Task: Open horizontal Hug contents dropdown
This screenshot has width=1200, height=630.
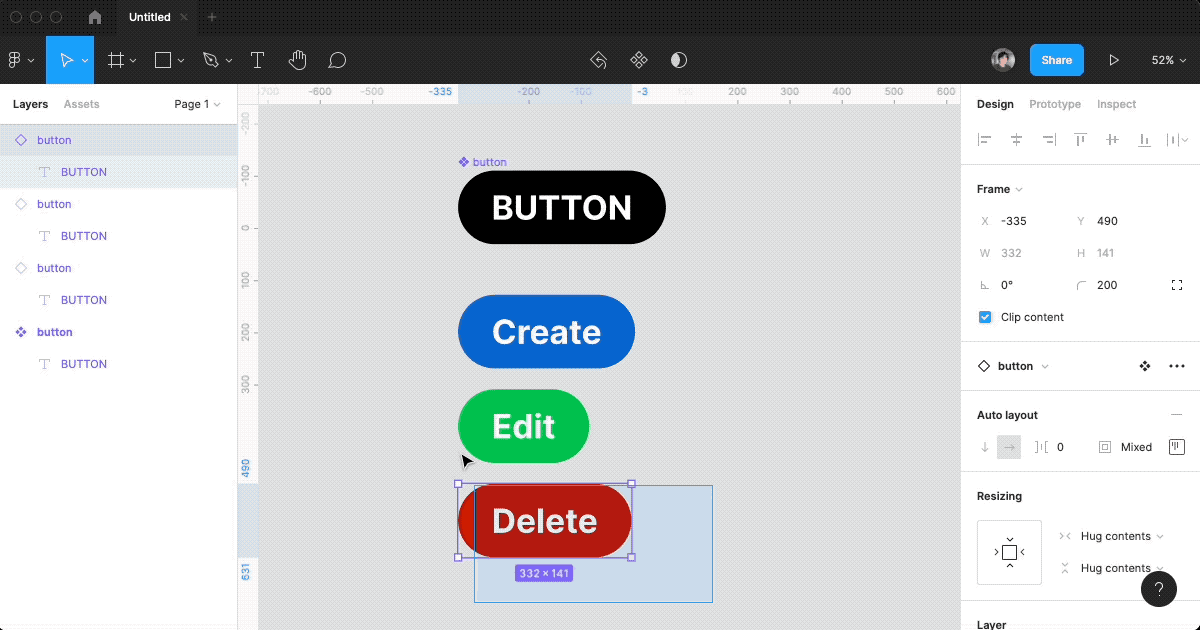Action: tap(1121, 536)
